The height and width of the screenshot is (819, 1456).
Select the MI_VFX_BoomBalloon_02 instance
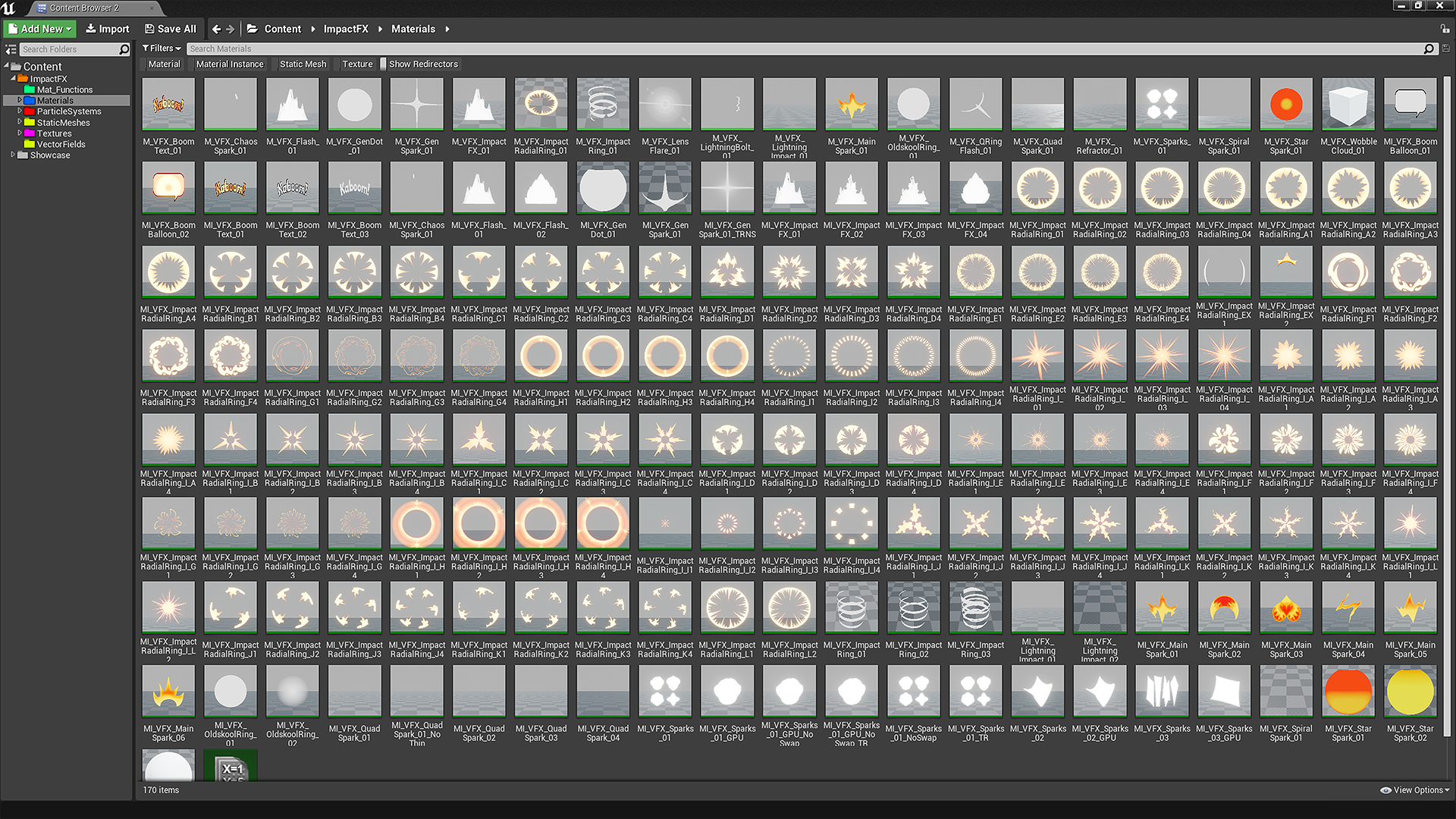pos(168,200)
